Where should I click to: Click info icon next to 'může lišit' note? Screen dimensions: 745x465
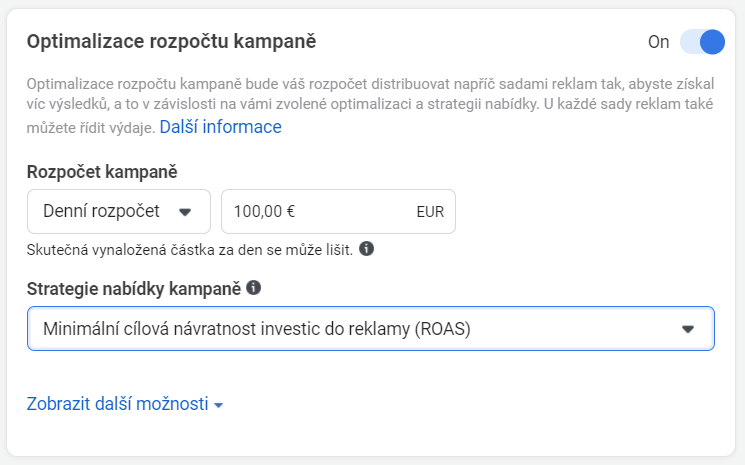(x=367, y=248)
